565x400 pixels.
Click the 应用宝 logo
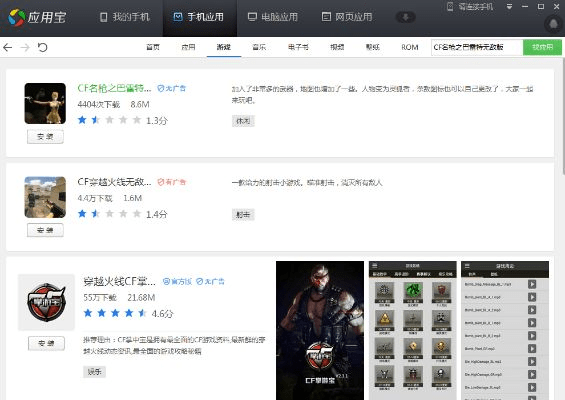(37, 17)
